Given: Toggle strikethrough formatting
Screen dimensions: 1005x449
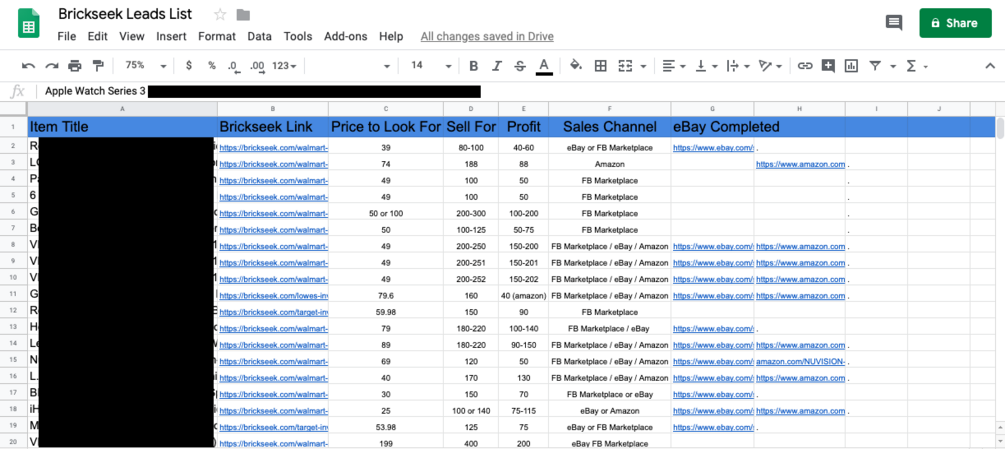Looking at the screenshot, I should pyautogui.click(x=520, y=65).
